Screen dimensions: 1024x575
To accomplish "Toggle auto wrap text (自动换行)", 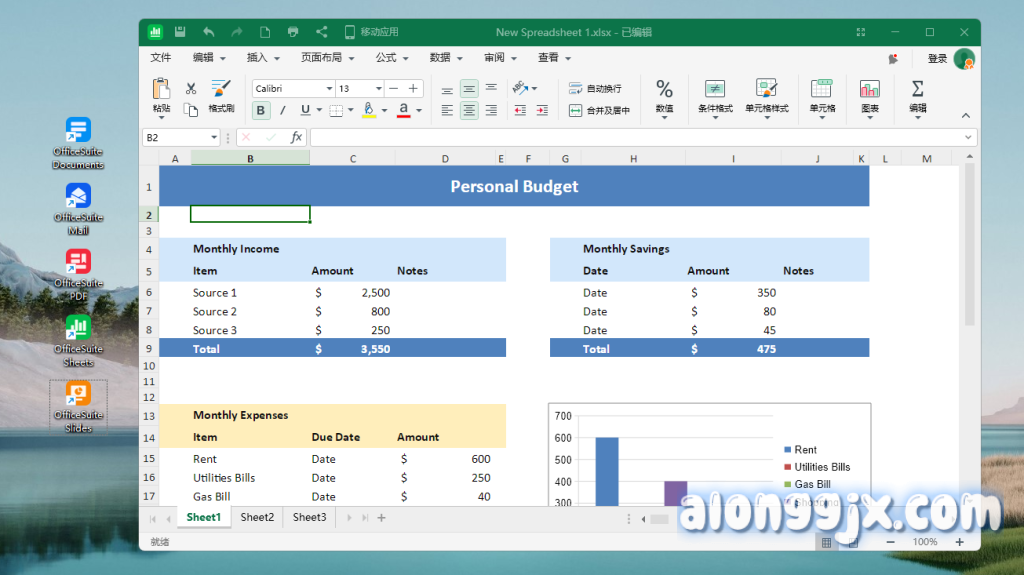I will [596, 89].
